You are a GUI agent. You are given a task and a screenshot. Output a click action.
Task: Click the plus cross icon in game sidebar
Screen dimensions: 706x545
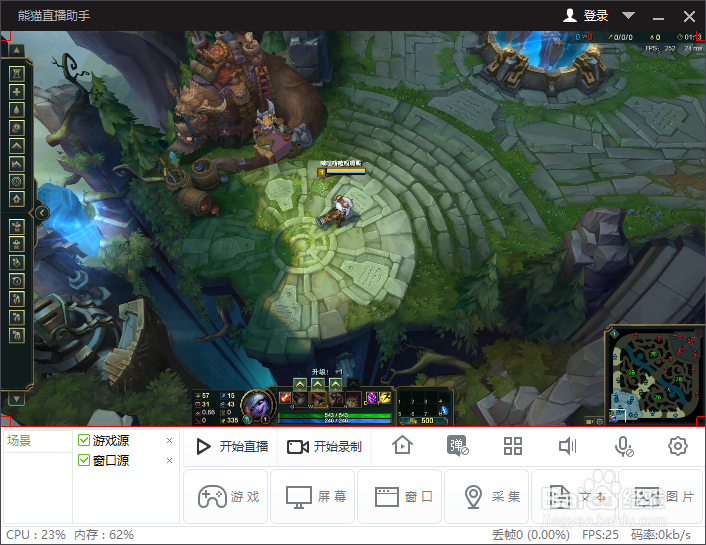[x=17, y=92]
